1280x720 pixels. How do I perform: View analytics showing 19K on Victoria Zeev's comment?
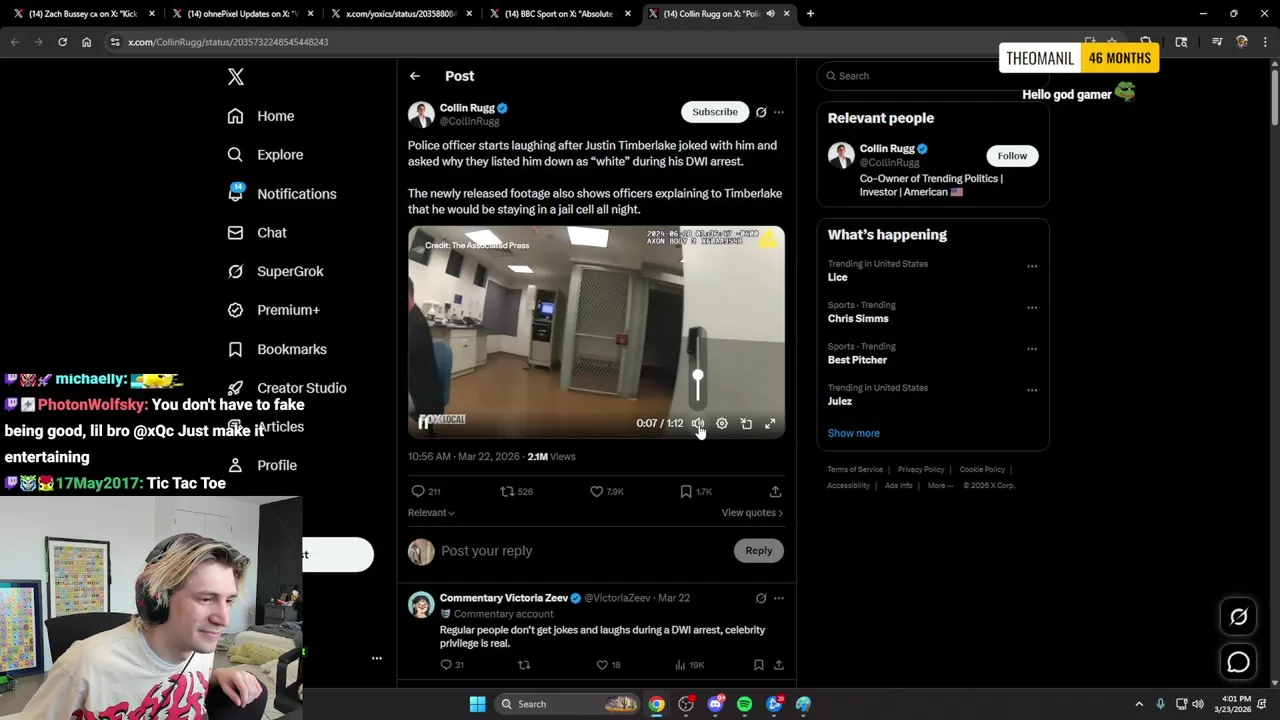(690, 665)
